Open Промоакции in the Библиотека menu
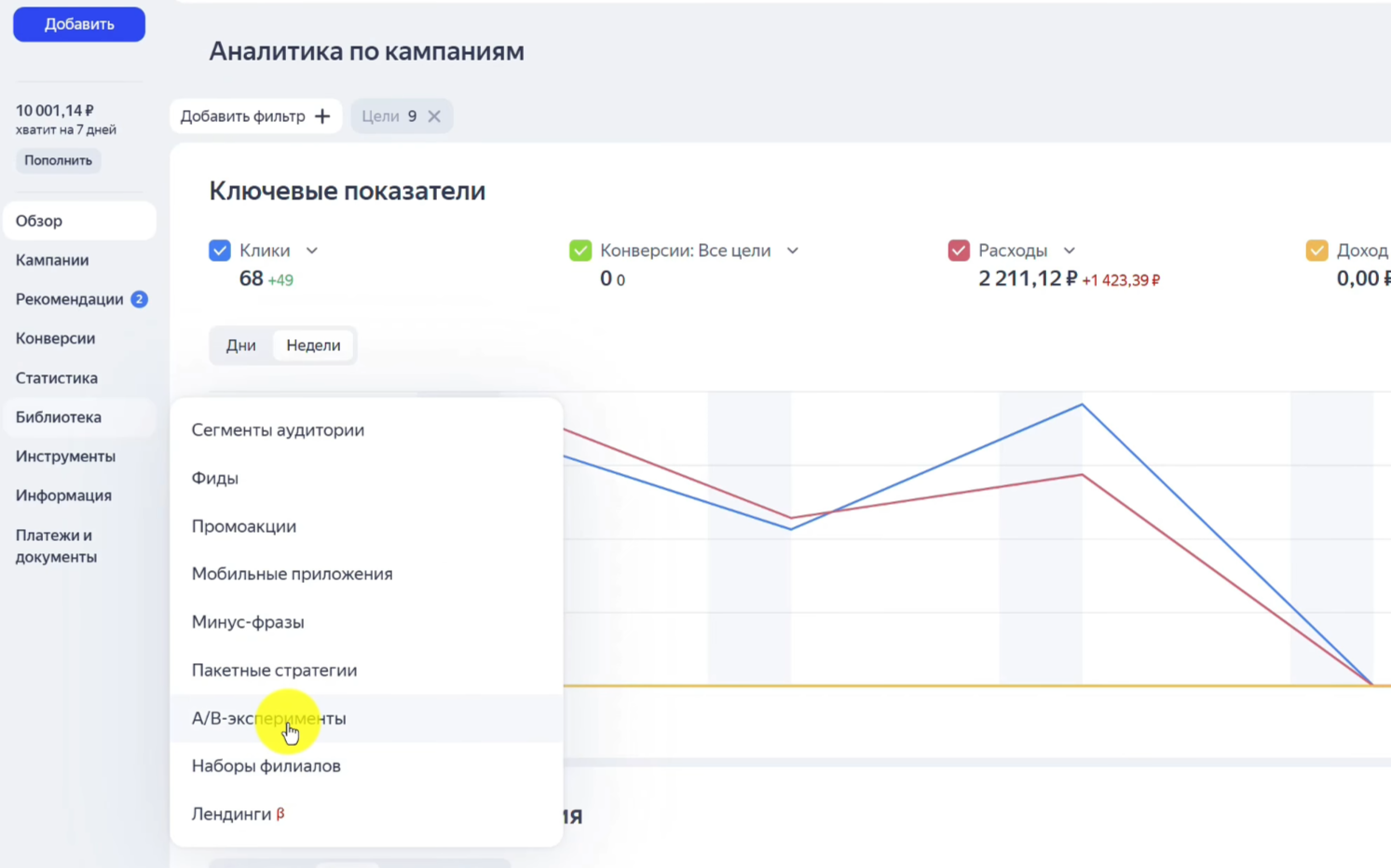The image size is (1391, 868). point(244,526)
